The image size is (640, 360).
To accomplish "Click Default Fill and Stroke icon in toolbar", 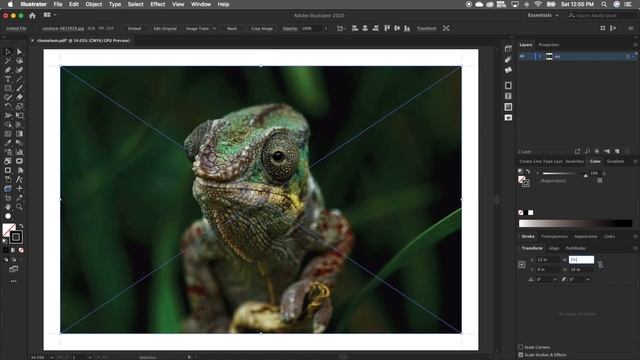I will (x=4, y=241).
